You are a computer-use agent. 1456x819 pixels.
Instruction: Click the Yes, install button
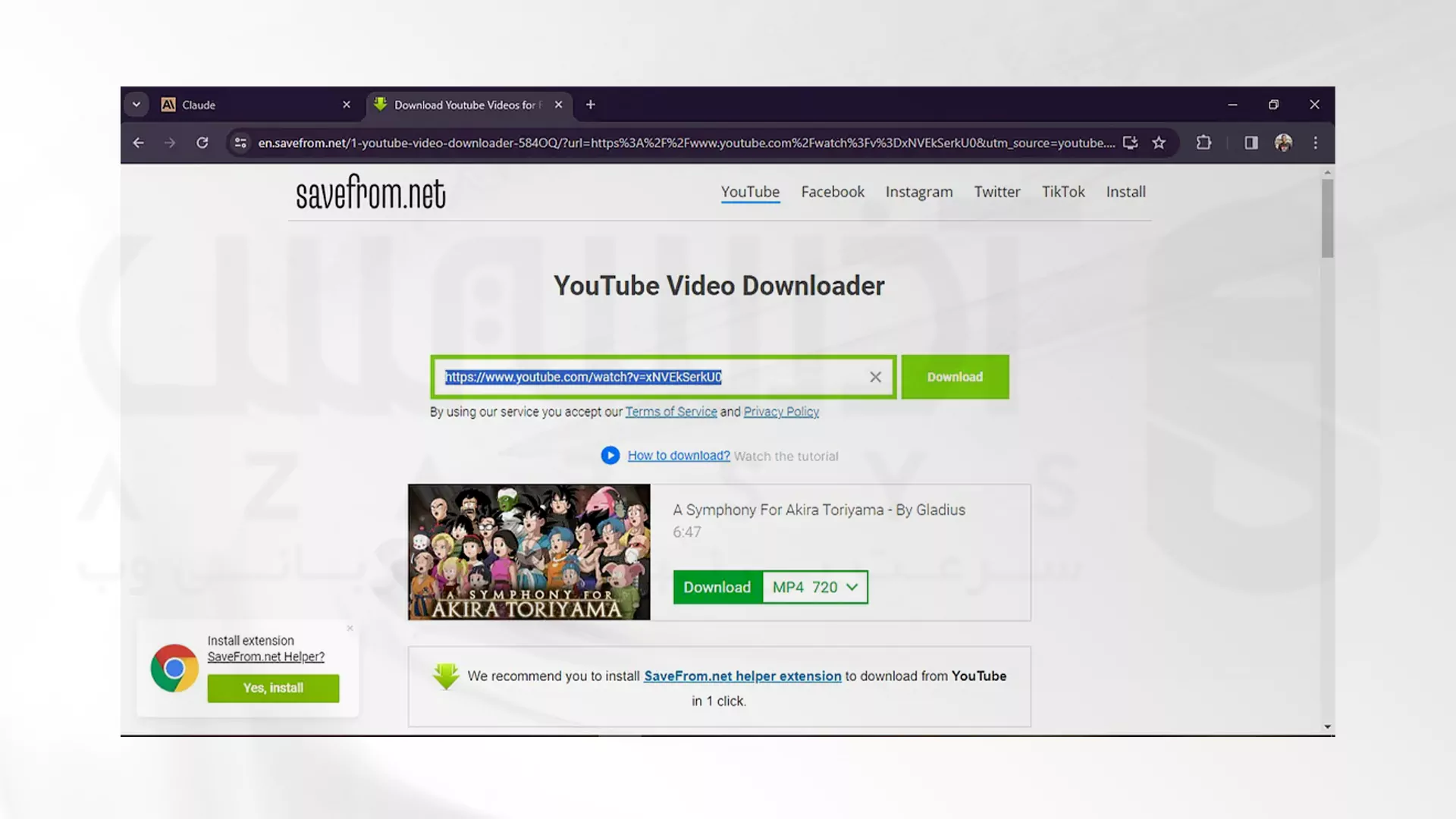click(273, 688)
